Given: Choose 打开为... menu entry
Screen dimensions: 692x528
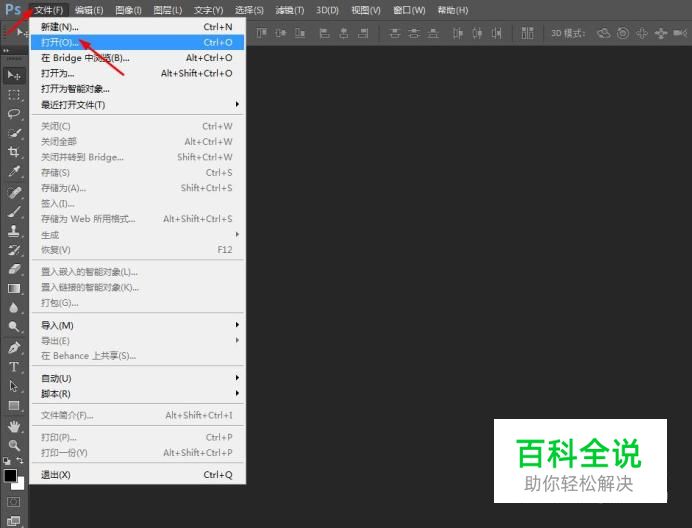Looking at the screenshot, I should (x=137, y=73).
